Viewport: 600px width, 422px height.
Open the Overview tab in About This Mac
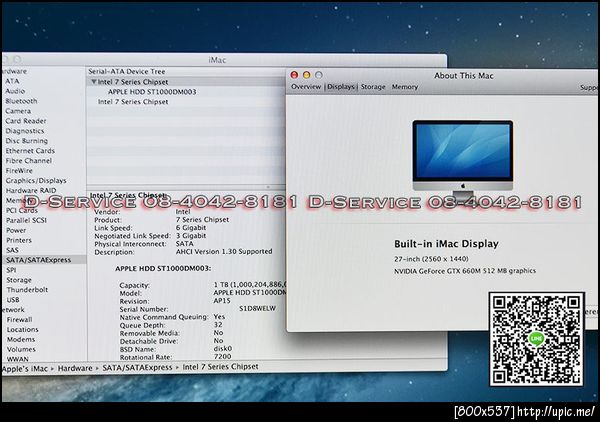(306, 87)
